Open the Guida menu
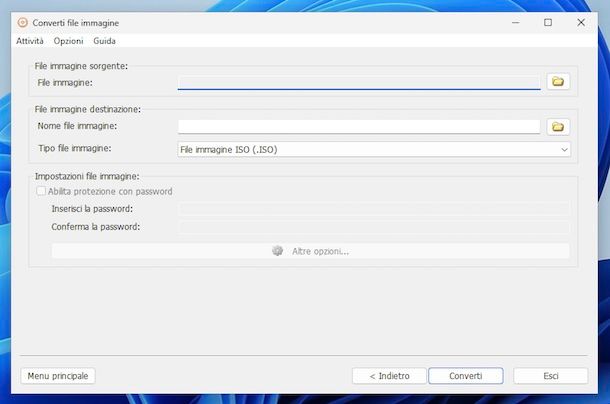The image size is (610, 404). 104,41
